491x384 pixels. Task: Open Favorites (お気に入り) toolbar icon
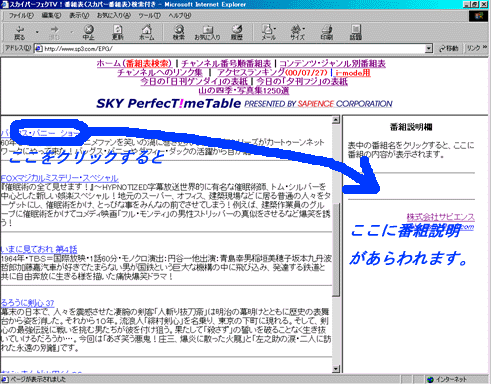(207, 32)
